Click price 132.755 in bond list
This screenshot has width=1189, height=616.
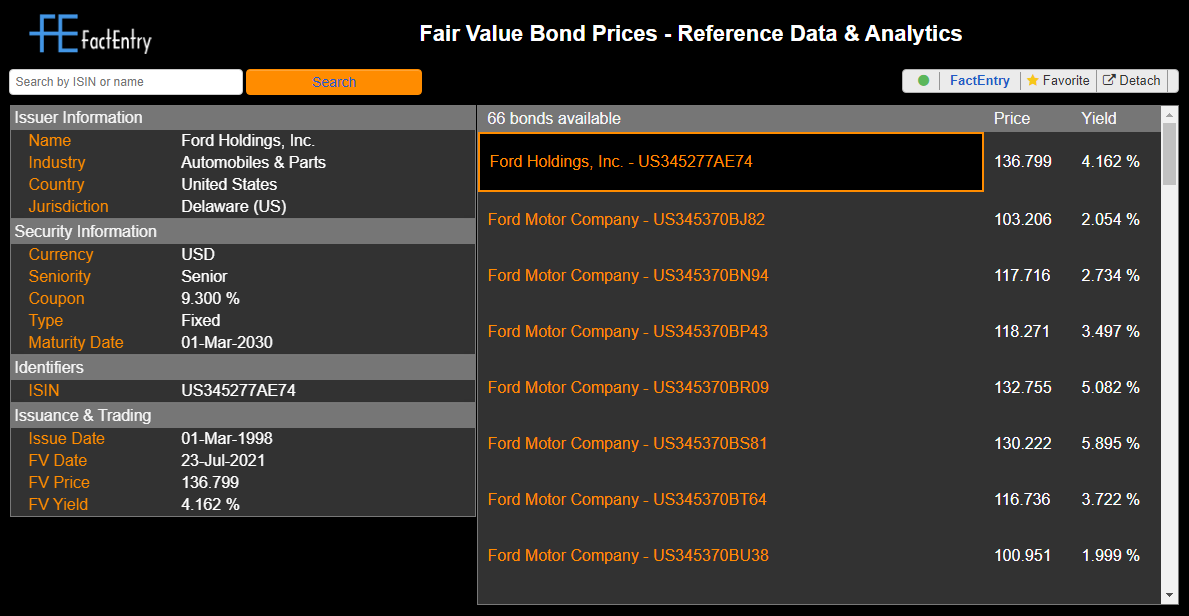1023,388
